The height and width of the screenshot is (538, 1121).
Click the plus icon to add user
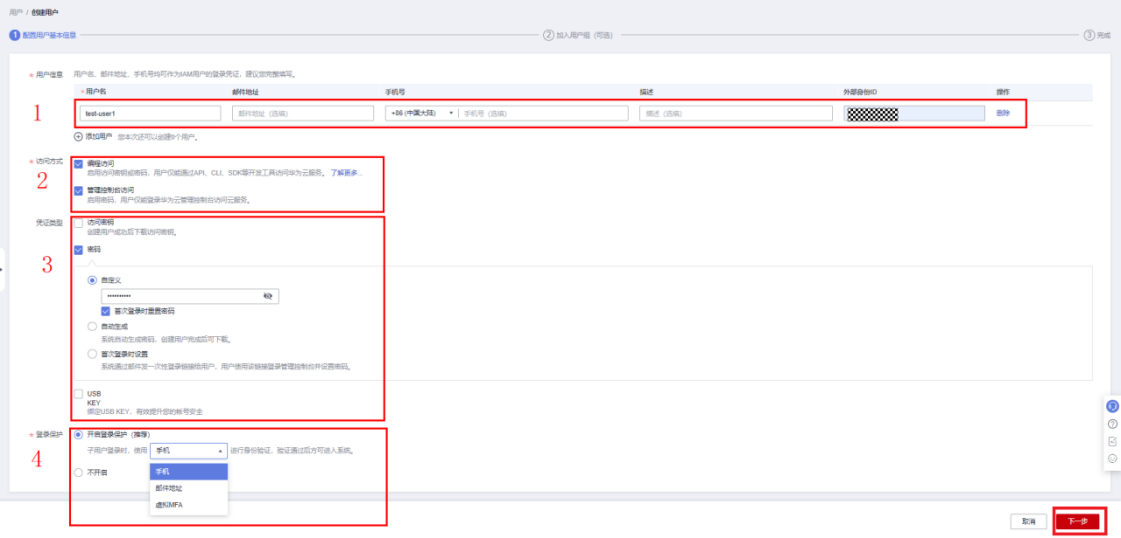coord(78,136)
